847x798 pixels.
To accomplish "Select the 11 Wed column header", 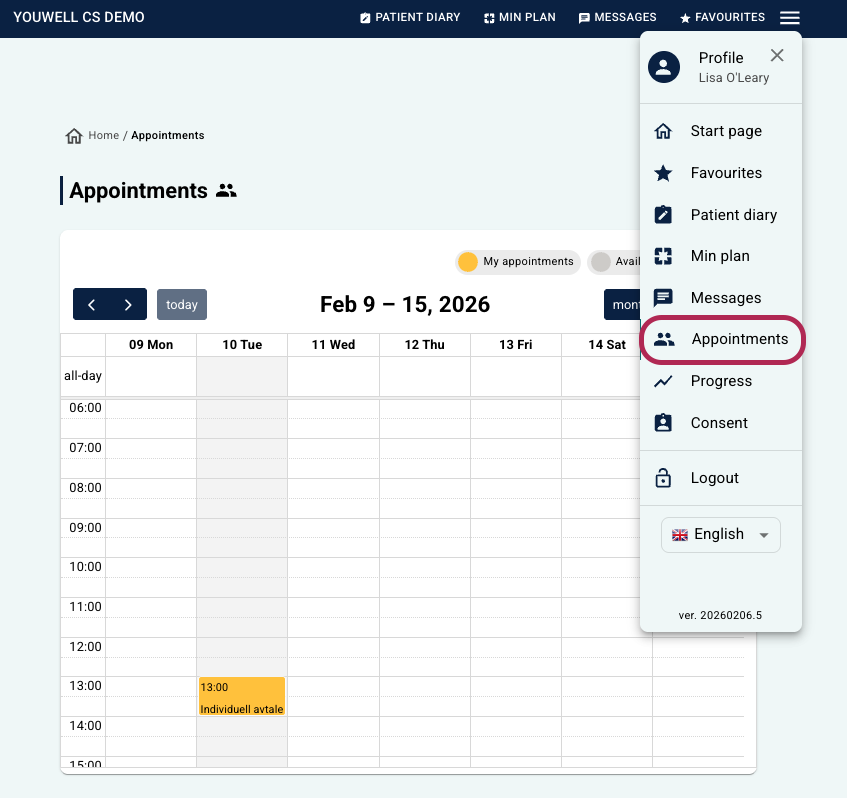I will point(333,345).
